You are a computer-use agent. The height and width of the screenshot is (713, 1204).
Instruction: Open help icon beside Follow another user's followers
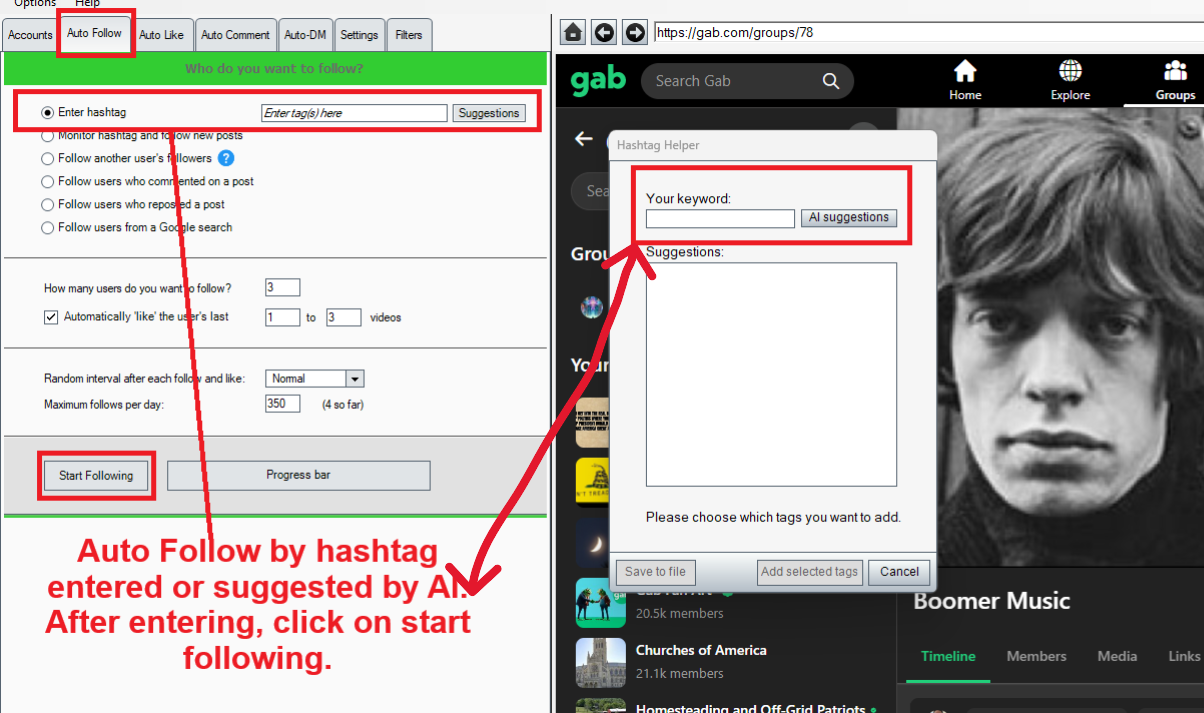click(226, 158)
